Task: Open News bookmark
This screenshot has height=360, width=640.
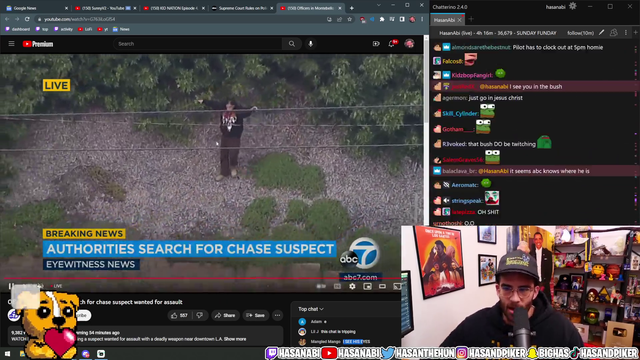Action: 121,29
